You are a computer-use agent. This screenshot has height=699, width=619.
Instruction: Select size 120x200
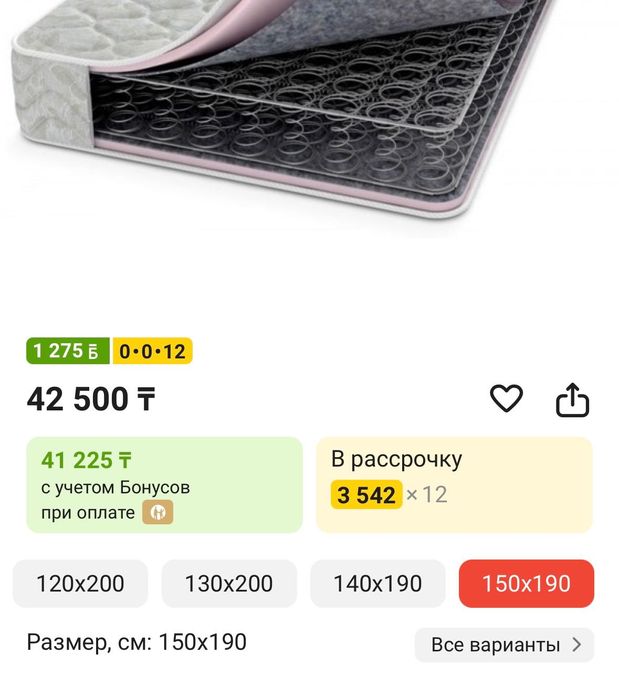[x=80, y=584]
